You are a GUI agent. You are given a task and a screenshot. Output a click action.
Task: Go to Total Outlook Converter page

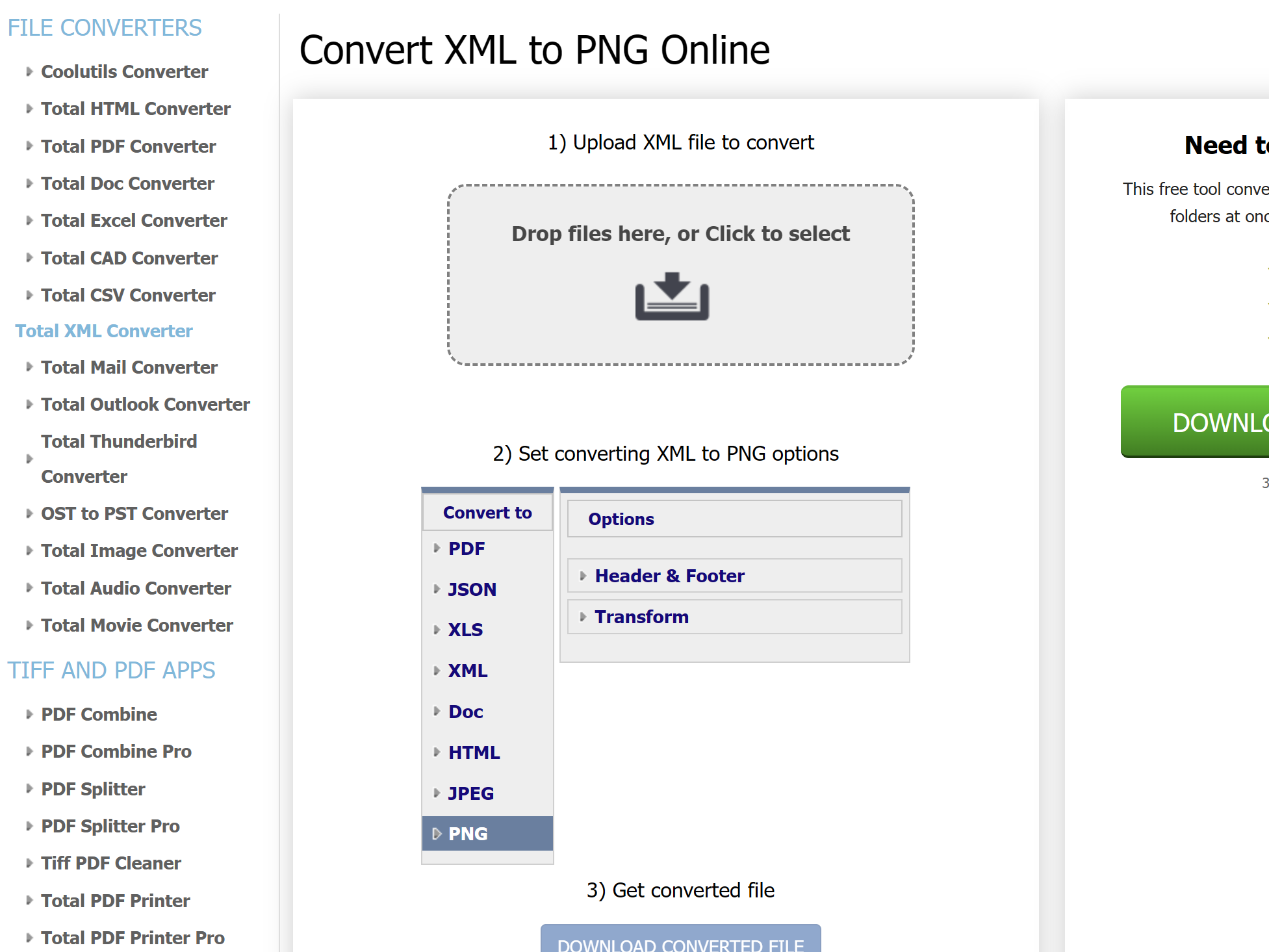point(146,404)
